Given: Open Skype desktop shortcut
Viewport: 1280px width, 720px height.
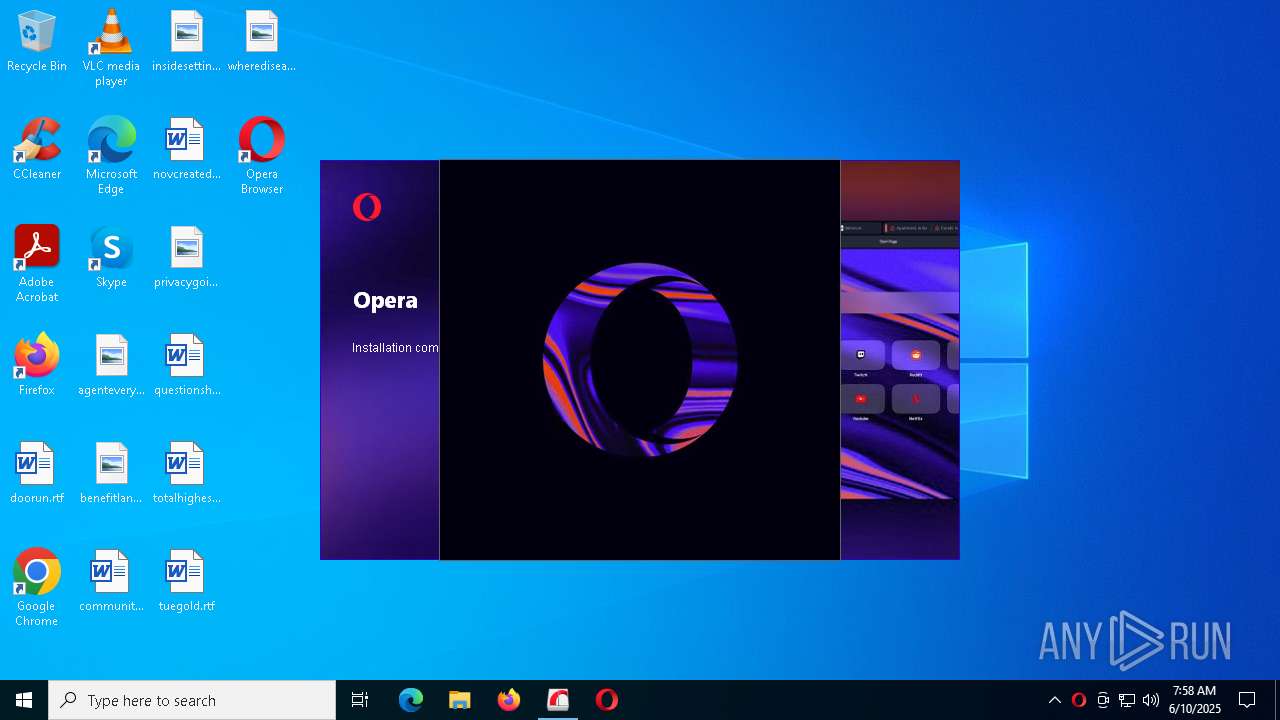Looking at the screenshot, I should (x=111, y=258).
